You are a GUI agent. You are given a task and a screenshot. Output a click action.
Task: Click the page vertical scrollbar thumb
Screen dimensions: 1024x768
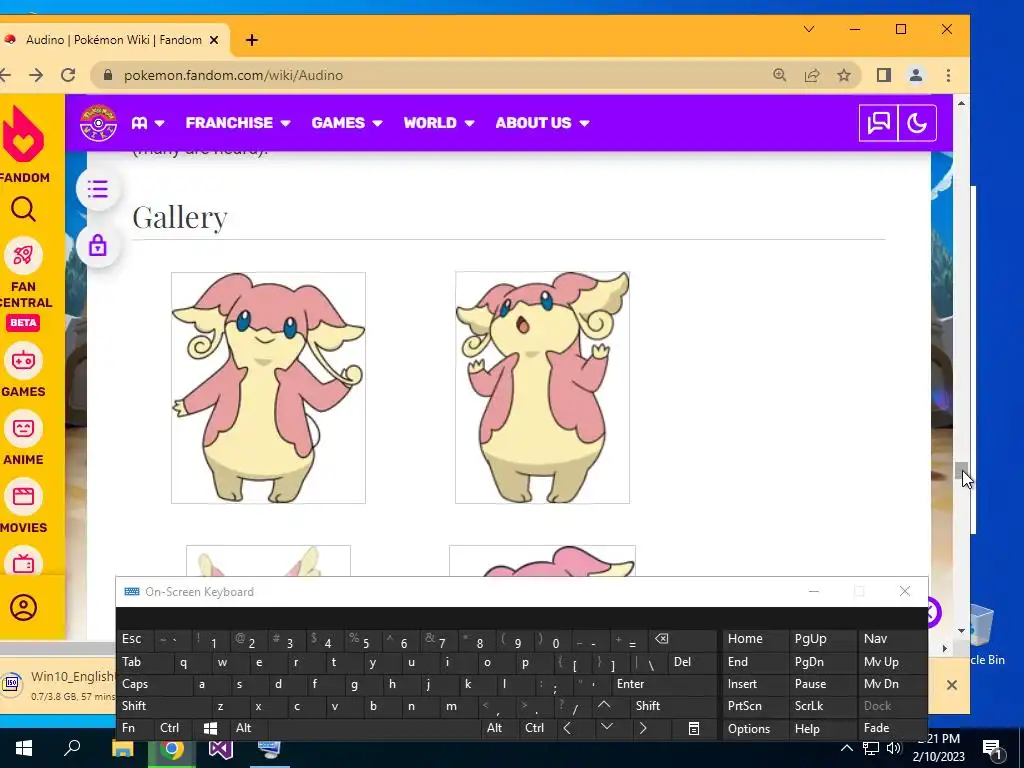click(x=960, y=470)
